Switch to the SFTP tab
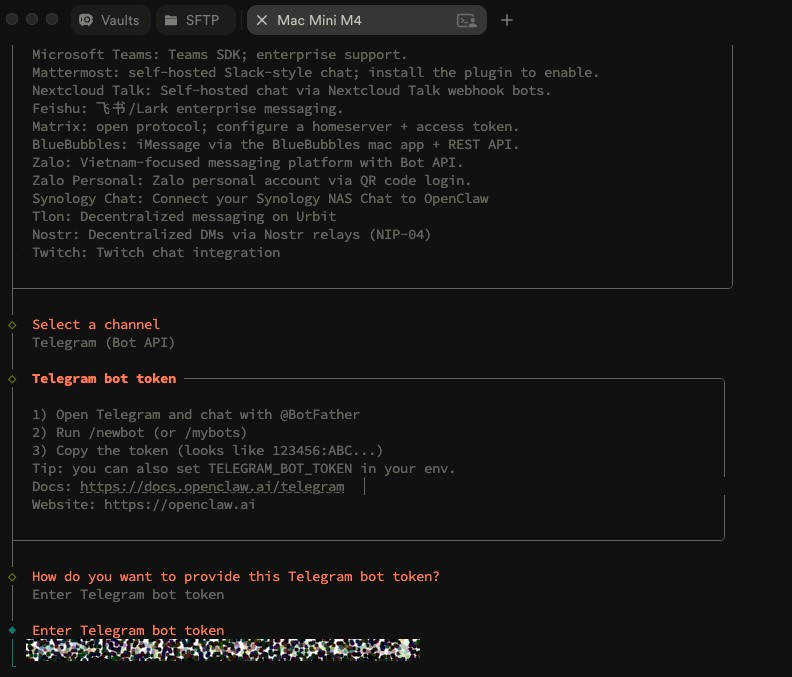 pyautogui.click(x=202, y=20)
